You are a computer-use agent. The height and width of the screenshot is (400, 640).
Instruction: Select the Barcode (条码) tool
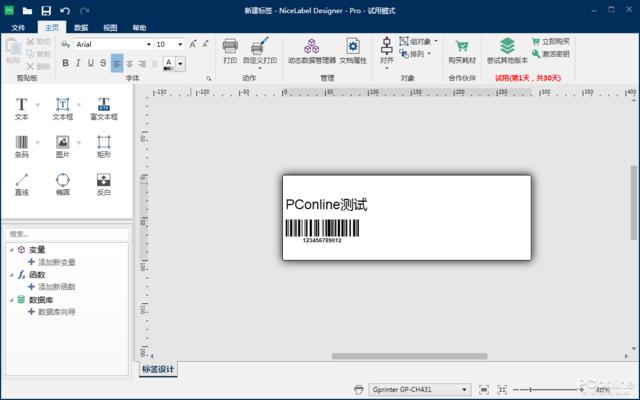click(22, 147)
